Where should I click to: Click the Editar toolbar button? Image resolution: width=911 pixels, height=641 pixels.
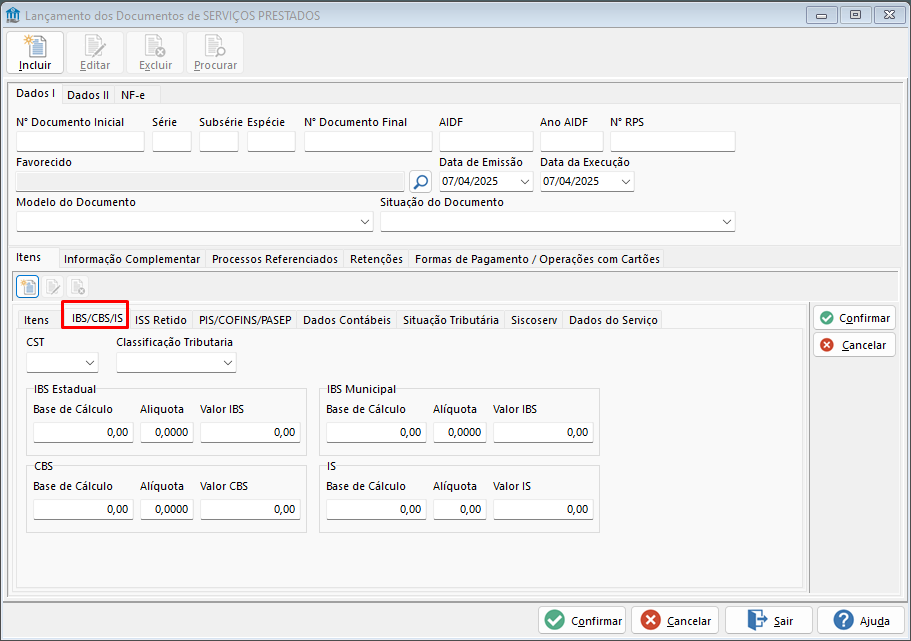95,52
